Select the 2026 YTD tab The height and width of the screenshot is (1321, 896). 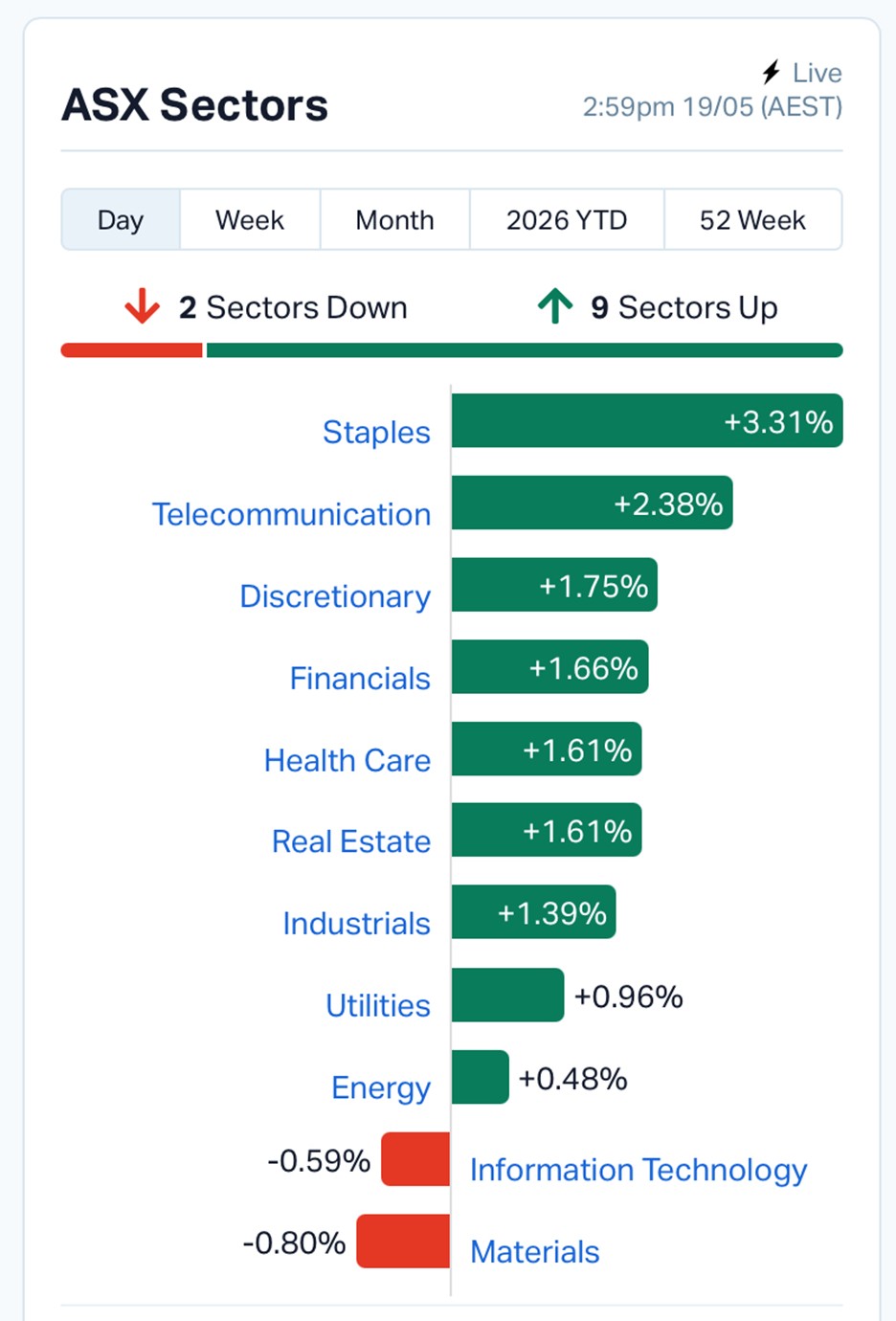click(567, 220)
